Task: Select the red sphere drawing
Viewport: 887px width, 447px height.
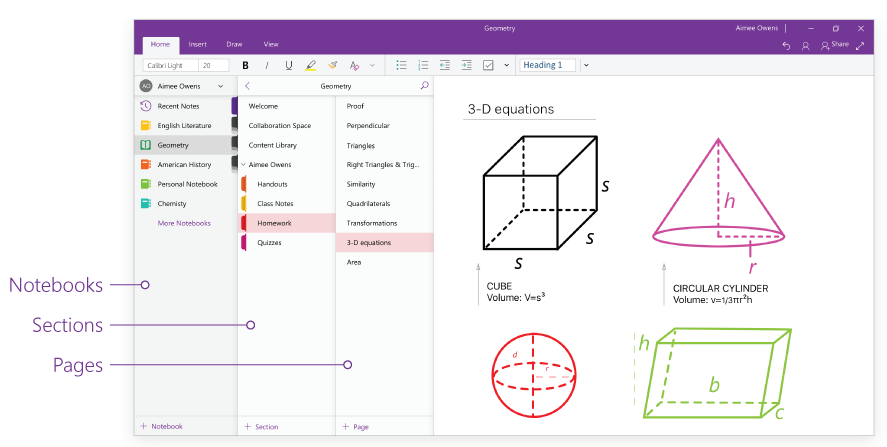Action: (x=533, y=374)
